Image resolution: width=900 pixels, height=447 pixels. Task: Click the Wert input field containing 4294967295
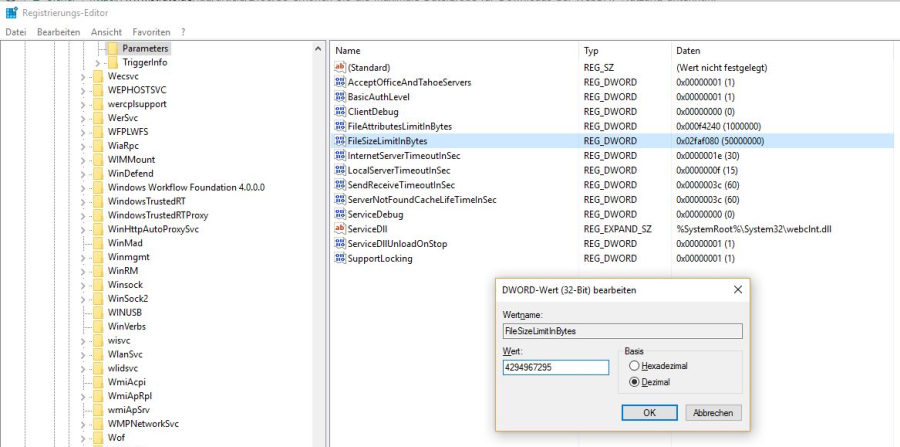click(x=556, y=368)
